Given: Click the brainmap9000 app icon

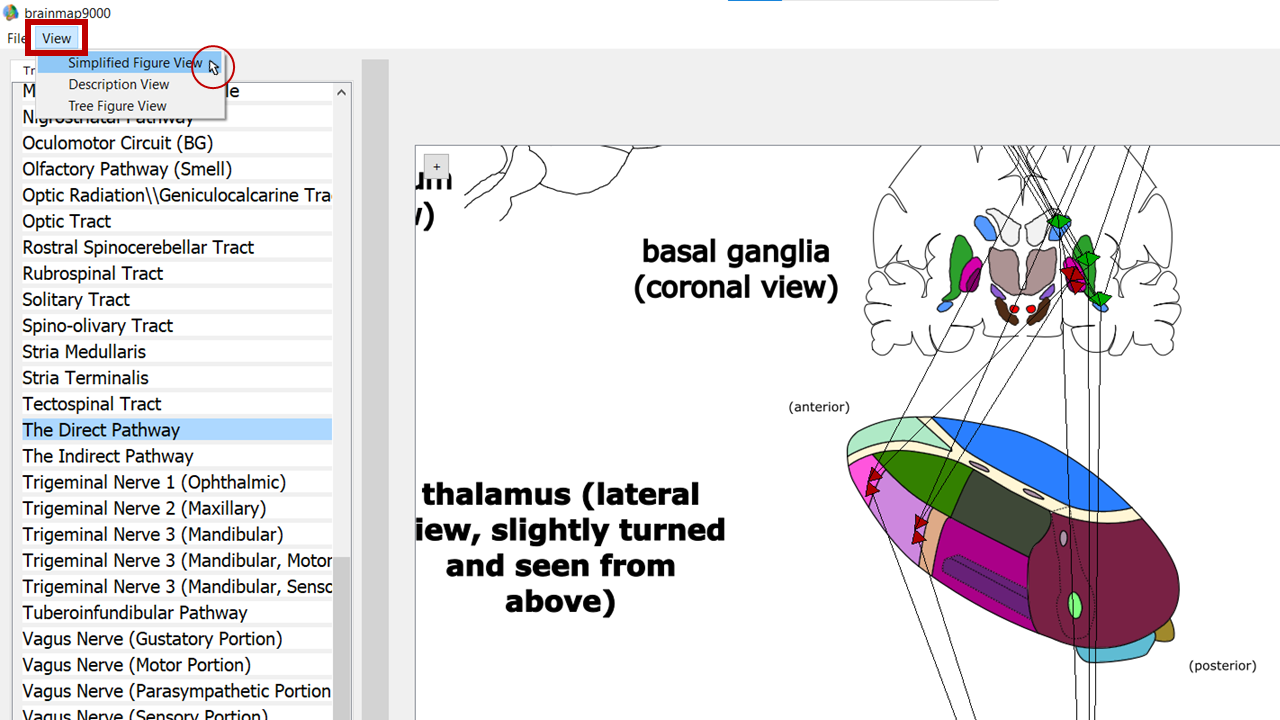Looking at the screenshot, I should 11,13.
